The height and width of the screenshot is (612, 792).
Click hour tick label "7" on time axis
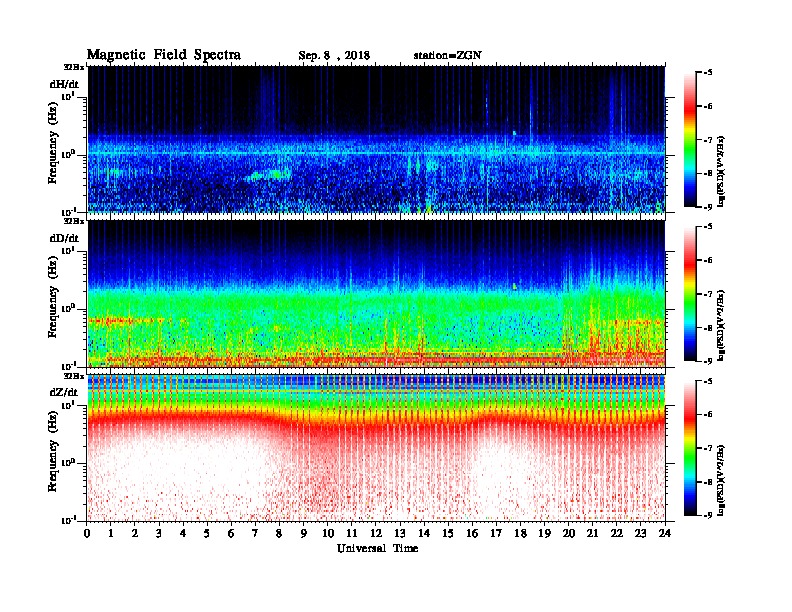coord(255,534)
